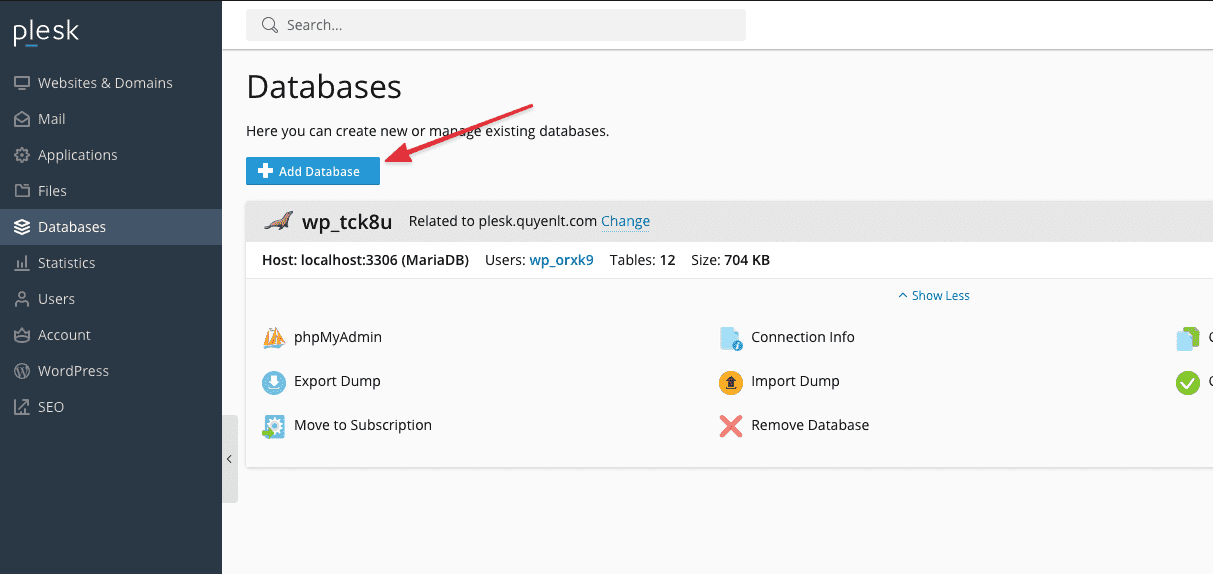Click the MariaDB seal icon beside wp_tck8u
This screenshot has height=574, width=1213.
click(x=278, y=221)
